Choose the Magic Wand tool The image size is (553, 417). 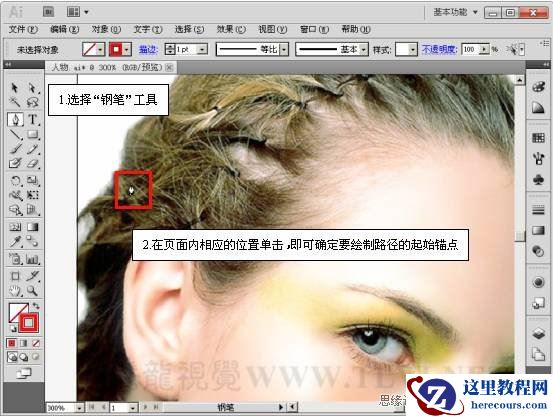(15, 102)
